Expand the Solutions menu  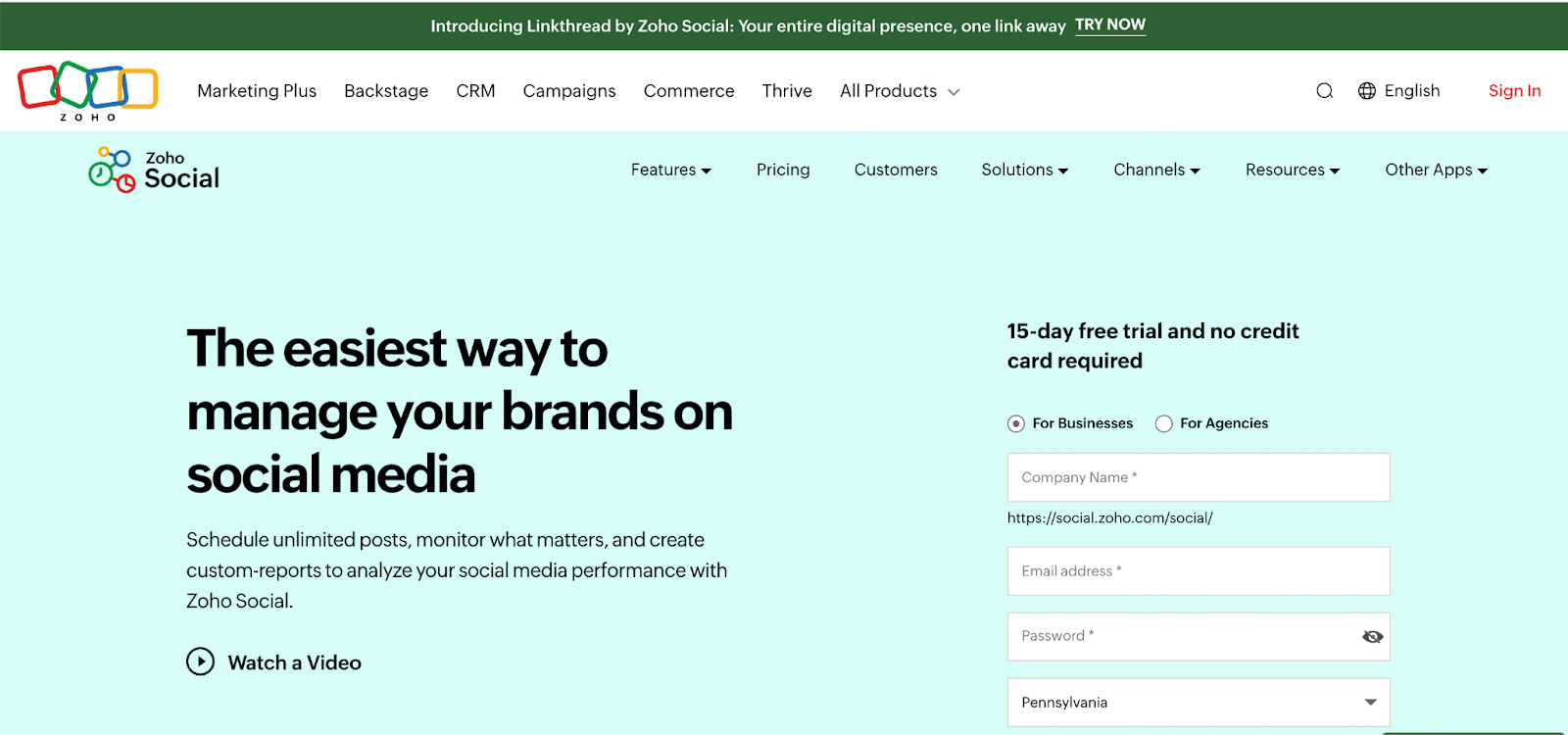coord(1025,170)
